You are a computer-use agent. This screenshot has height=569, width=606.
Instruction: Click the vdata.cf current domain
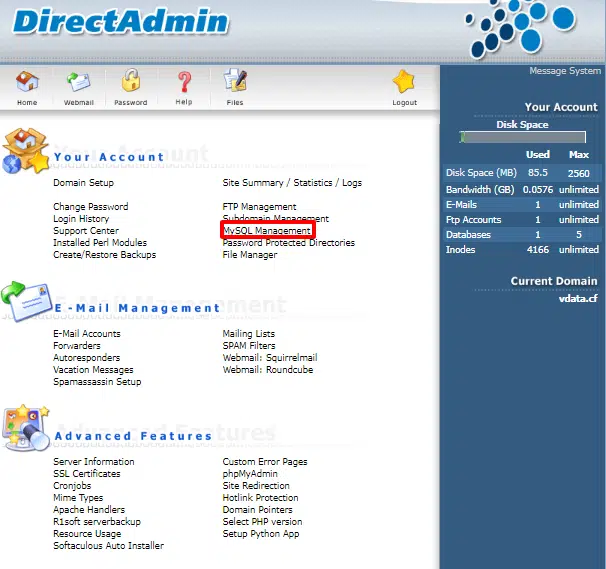578,298
